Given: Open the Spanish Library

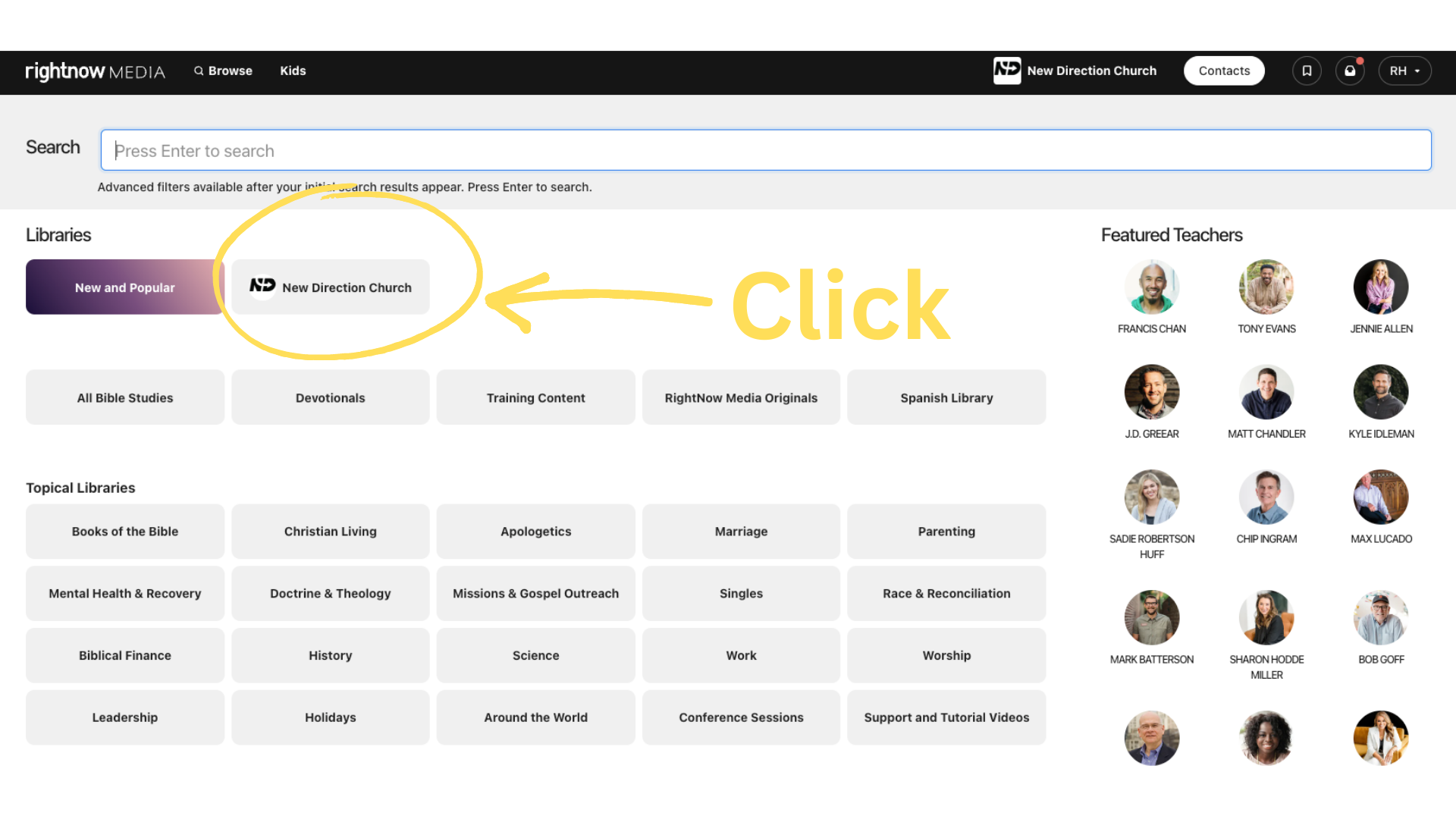Looking at the screenshot, I should [946, 397].
